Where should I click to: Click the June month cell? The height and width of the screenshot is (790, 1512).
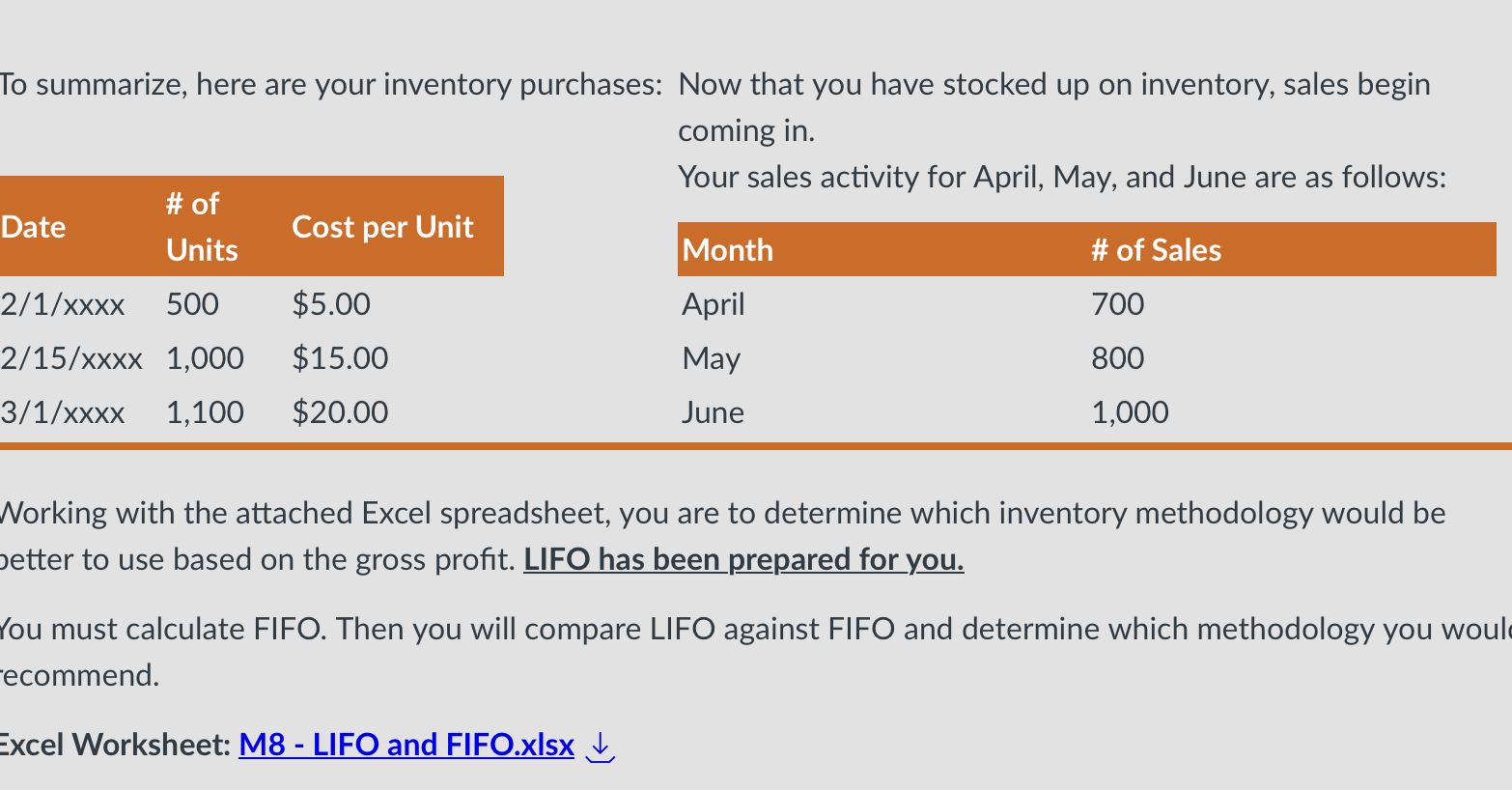click(x=713, y=412)
